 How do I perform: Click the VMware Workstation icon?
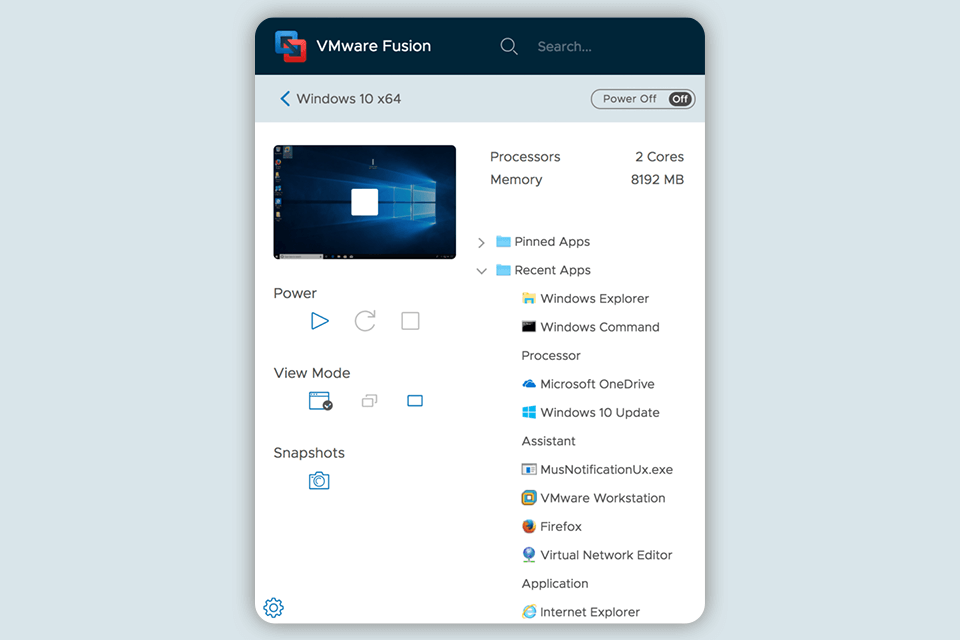coord(528,498)
